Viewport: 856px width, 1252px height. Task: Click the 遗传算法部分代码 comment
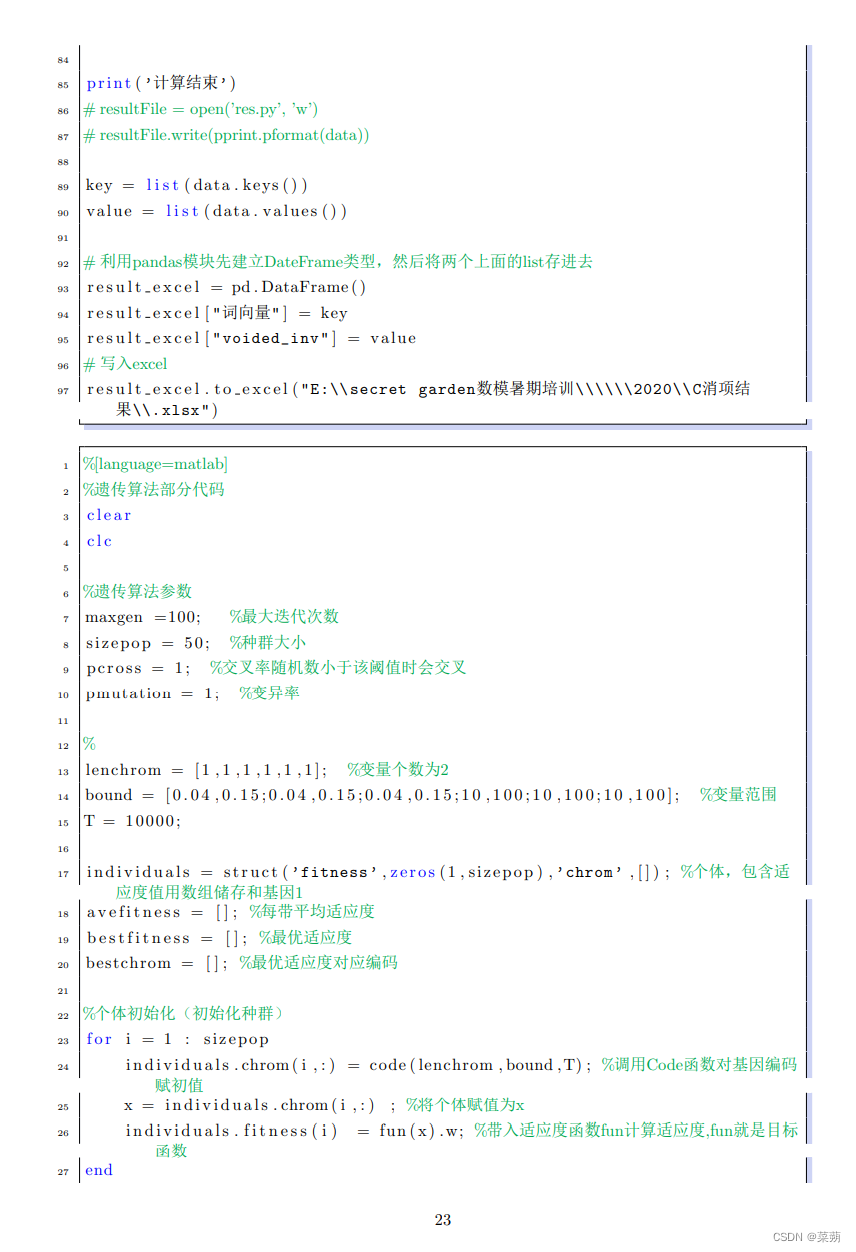(x=154, y=490)
